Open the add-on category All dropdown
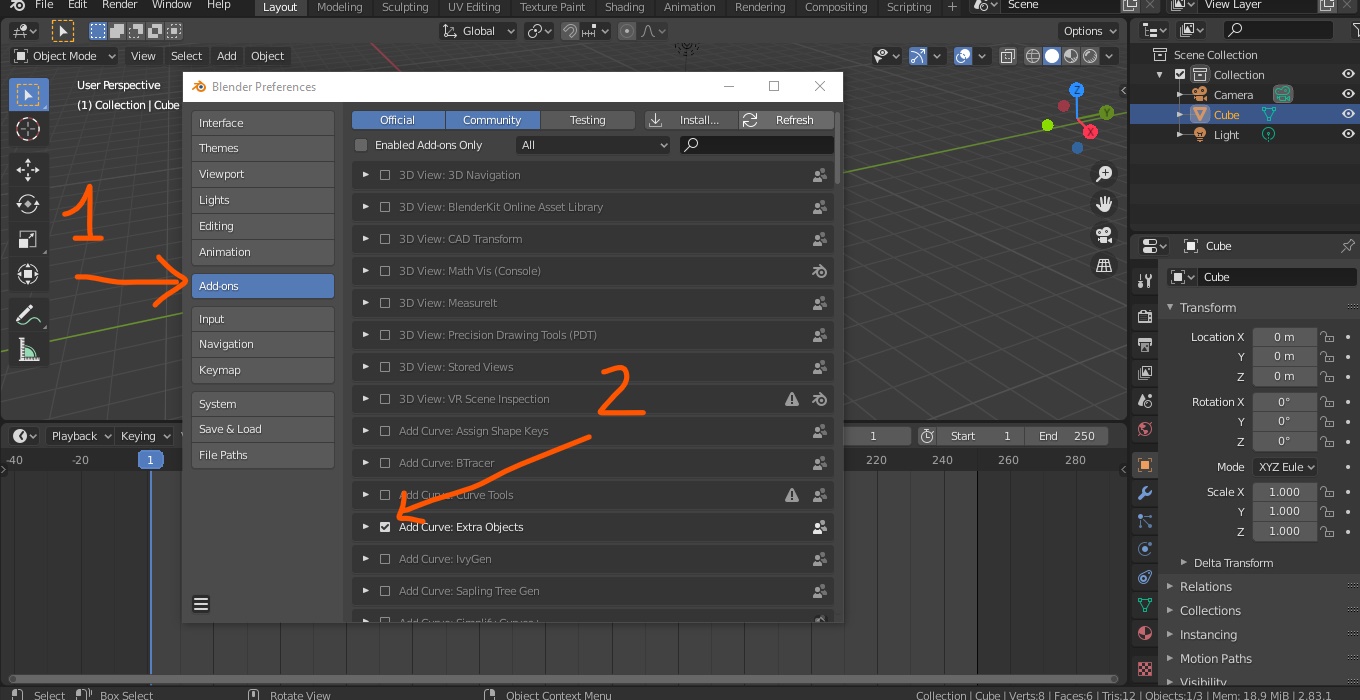 click(x=593, y=145)
